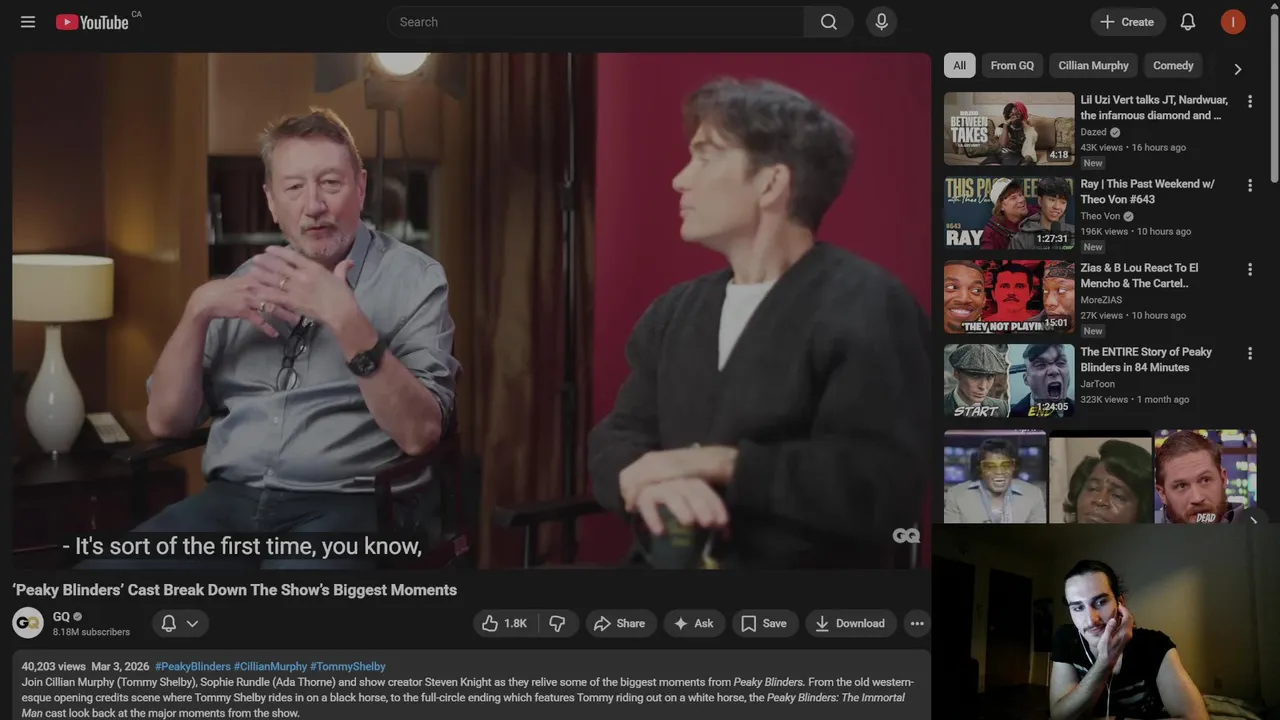Select the All filter chip

pos(959,66)
